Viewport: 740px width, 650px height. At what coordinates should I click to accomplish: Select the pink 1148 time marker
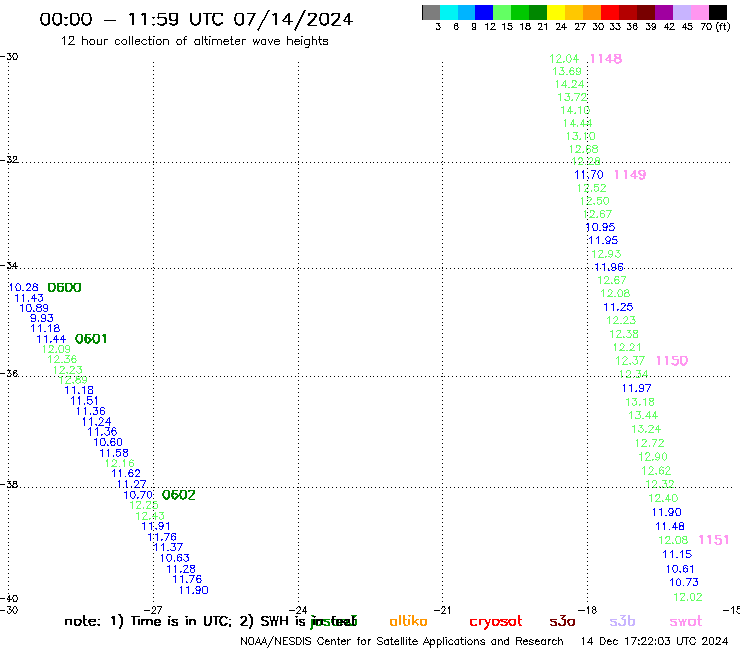click(x=606, y=59)
